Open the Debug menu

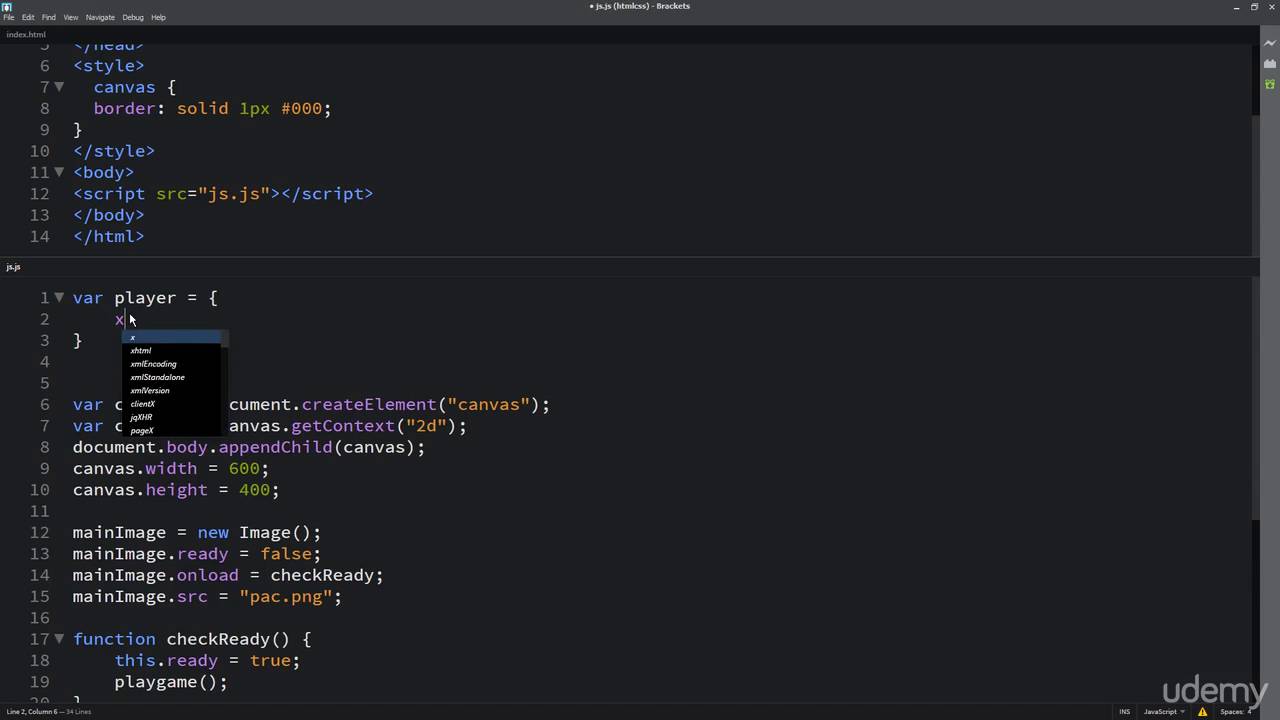tap(133, 17)
